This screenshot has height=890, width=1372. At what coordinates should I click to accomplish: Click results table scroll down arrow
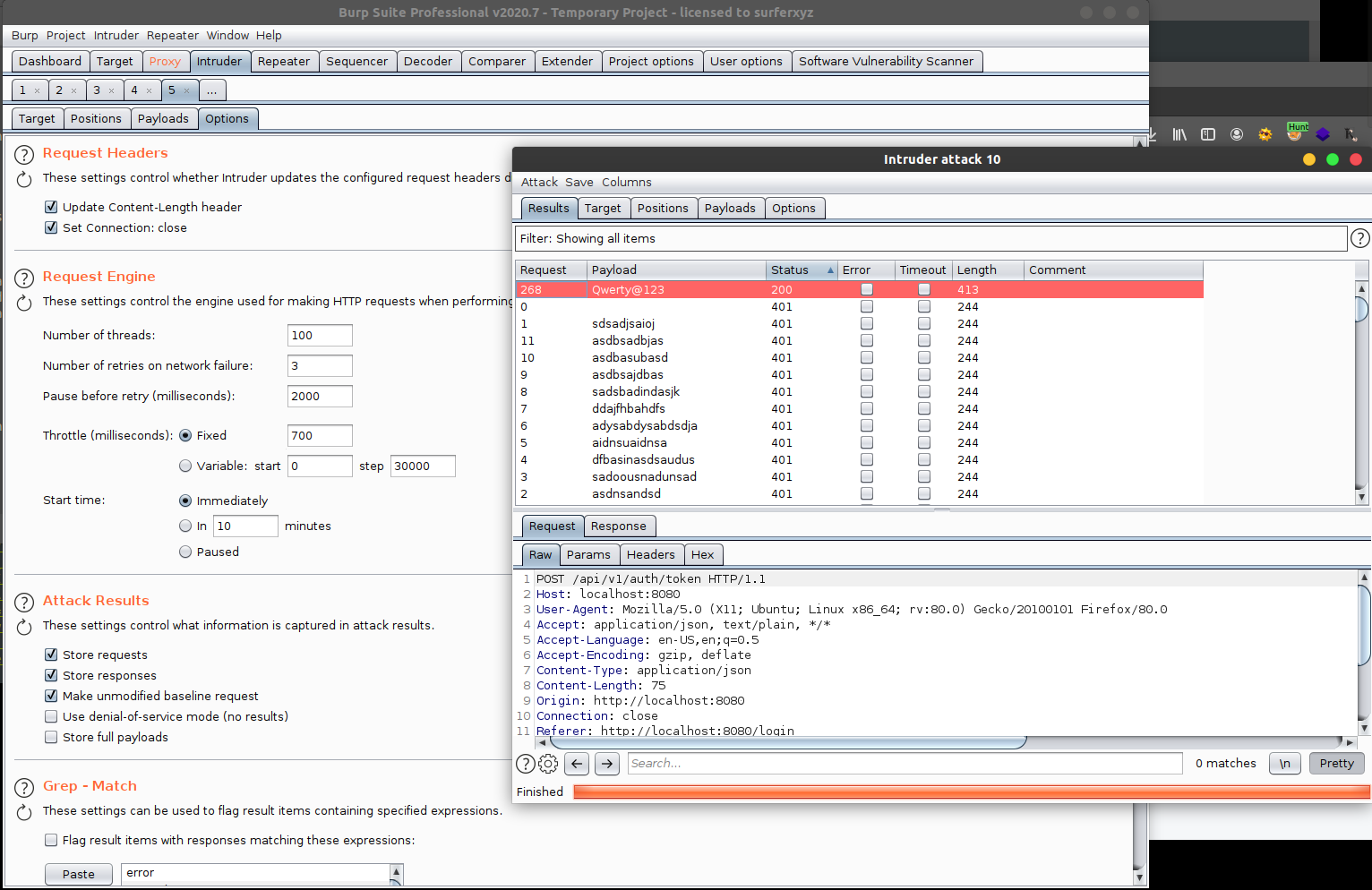[1361, 497]
